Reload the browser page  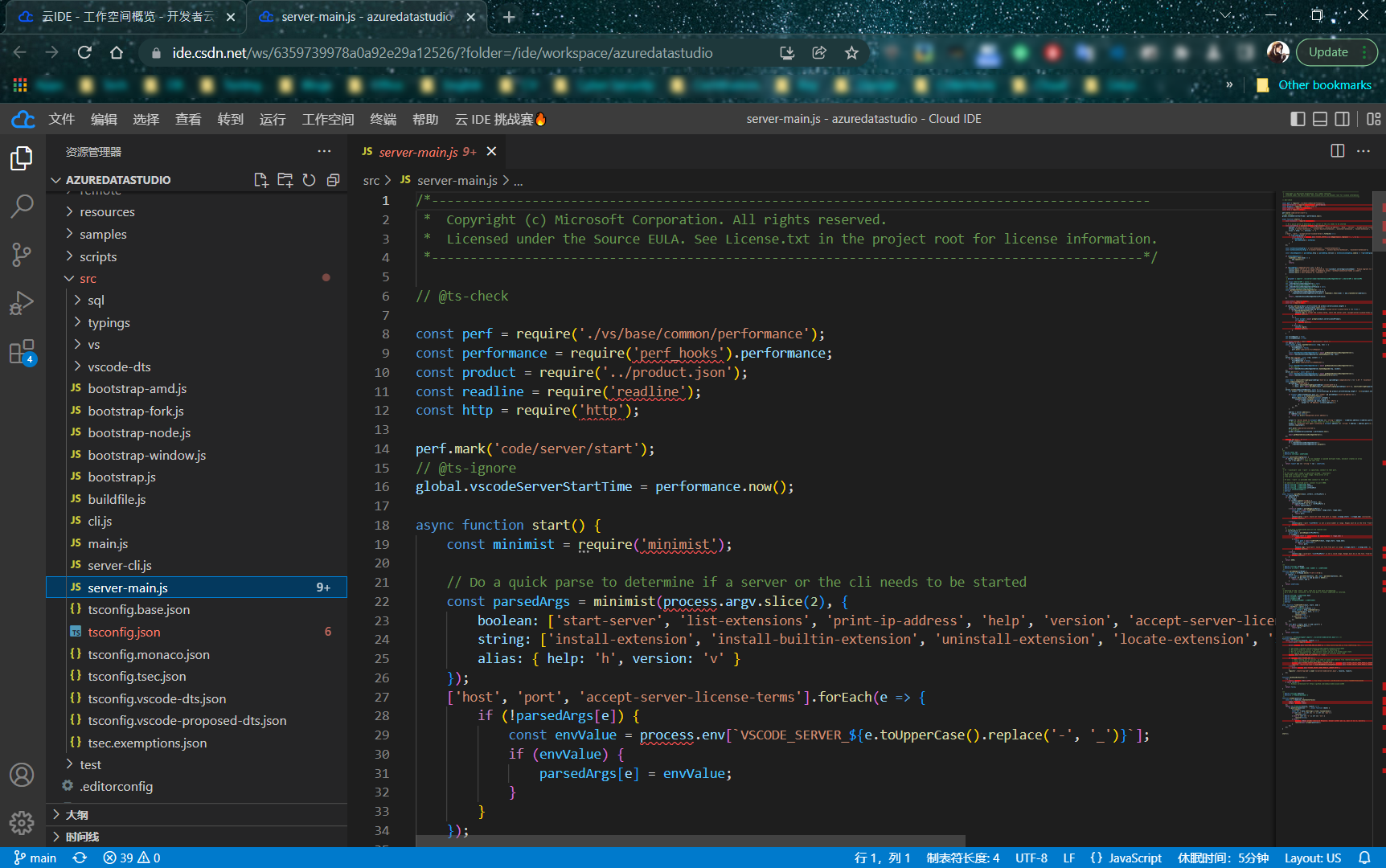[x=84, y=52]
